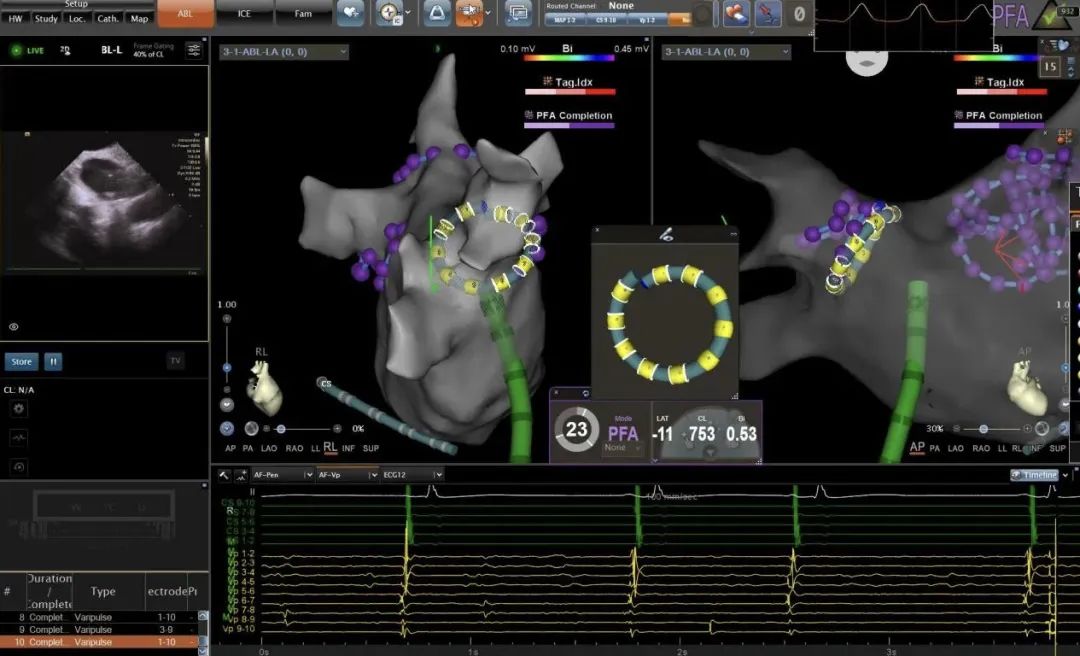Toggle the eye icon under ultrasound view
The height and width of the screenshot is (656, 1080).
point(14,326)
